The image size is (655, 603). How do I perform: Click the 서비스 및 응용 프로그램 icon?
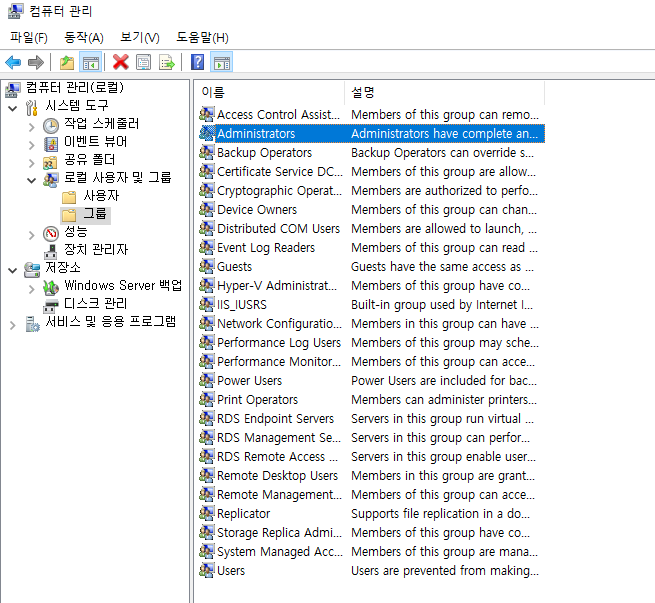[x=32, y=324]
